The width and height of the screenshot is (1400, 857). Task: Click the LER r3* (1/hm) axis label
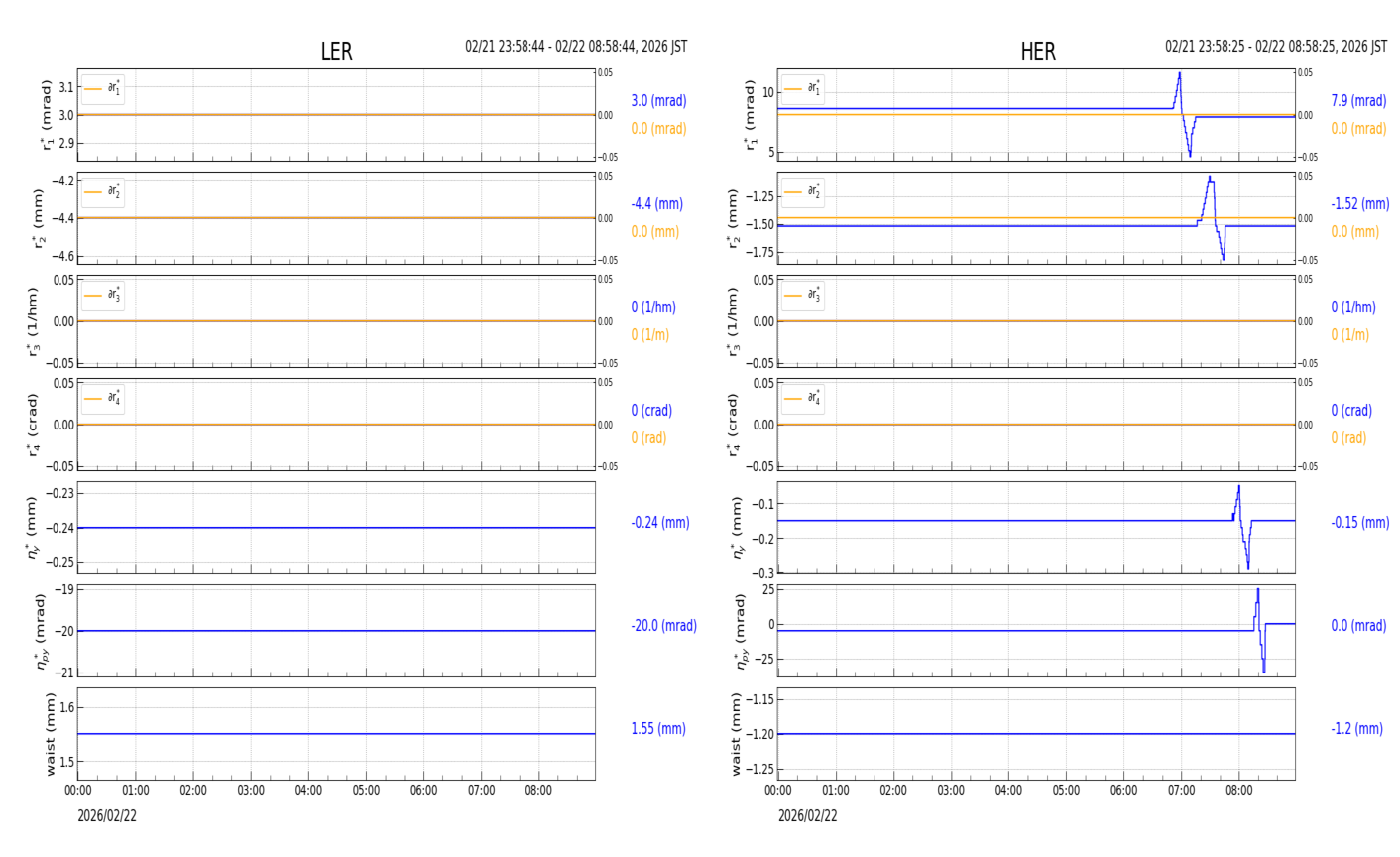32,321
